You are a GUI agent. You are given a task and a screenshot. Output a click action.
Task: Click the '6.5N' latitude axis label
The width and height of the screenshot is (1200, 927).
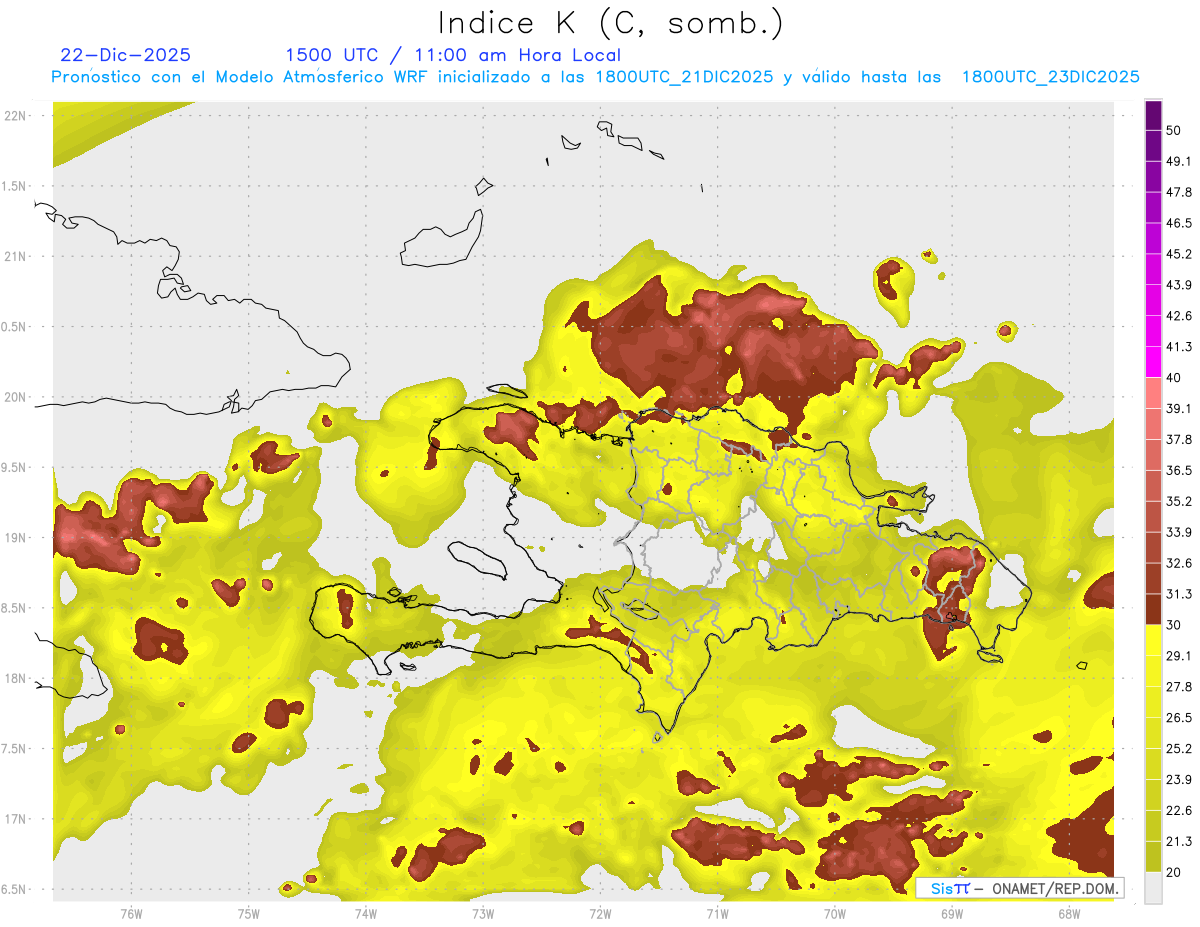(12, 889)
